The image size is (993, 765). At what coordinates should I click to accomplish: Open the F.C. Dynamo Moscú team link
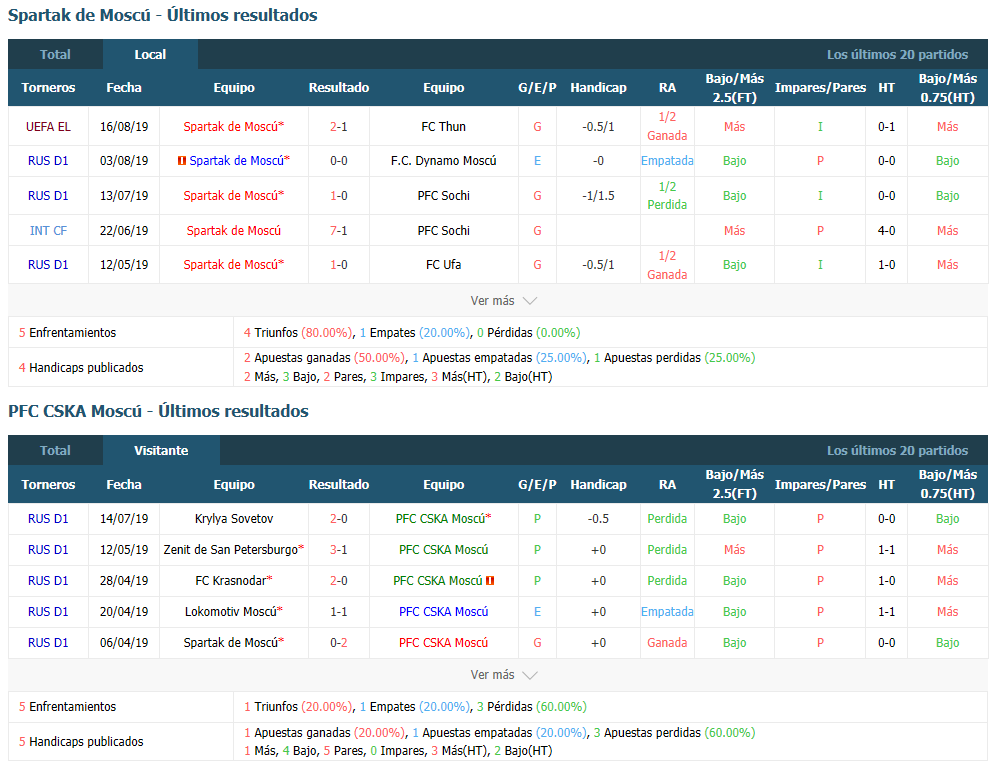click(443, 161)
